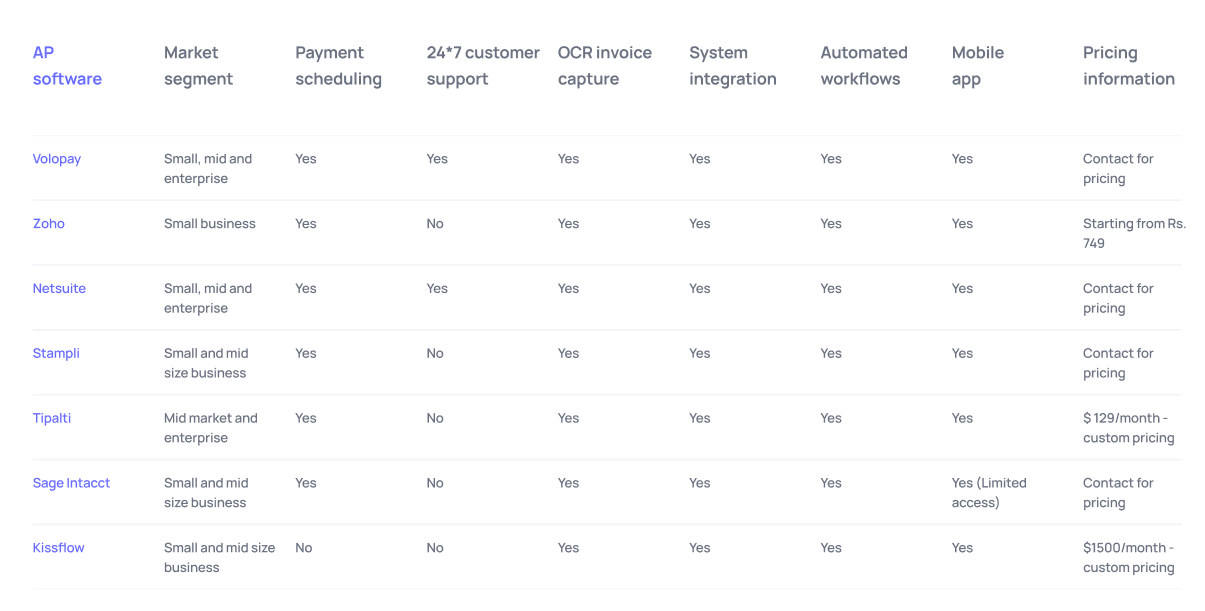Click Tipalti's 'Yes' under System integration
Image resolution: width=1205 pixels, height=611 pixels.
pyautogui.click(x=700, y=419)
